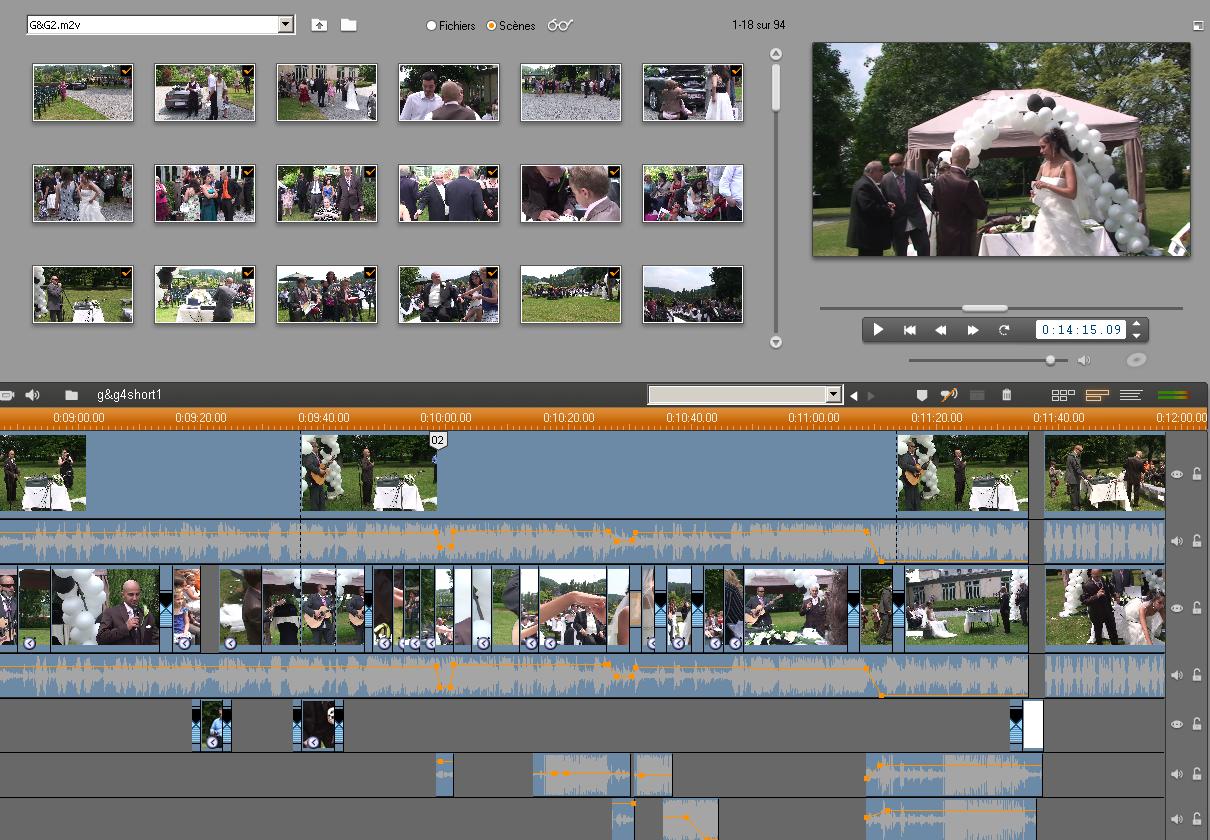Select scene thumbnail of boy in suit close-up

point(571,193)
